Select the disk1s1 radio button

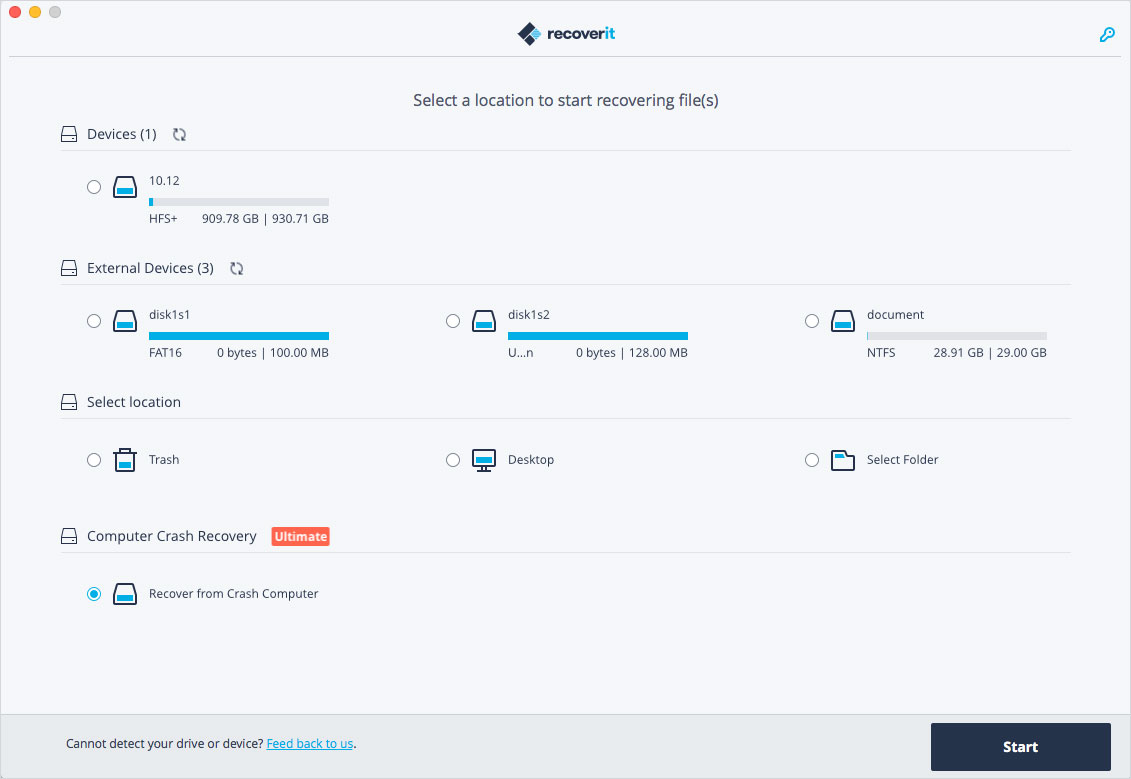click(94, 320)
